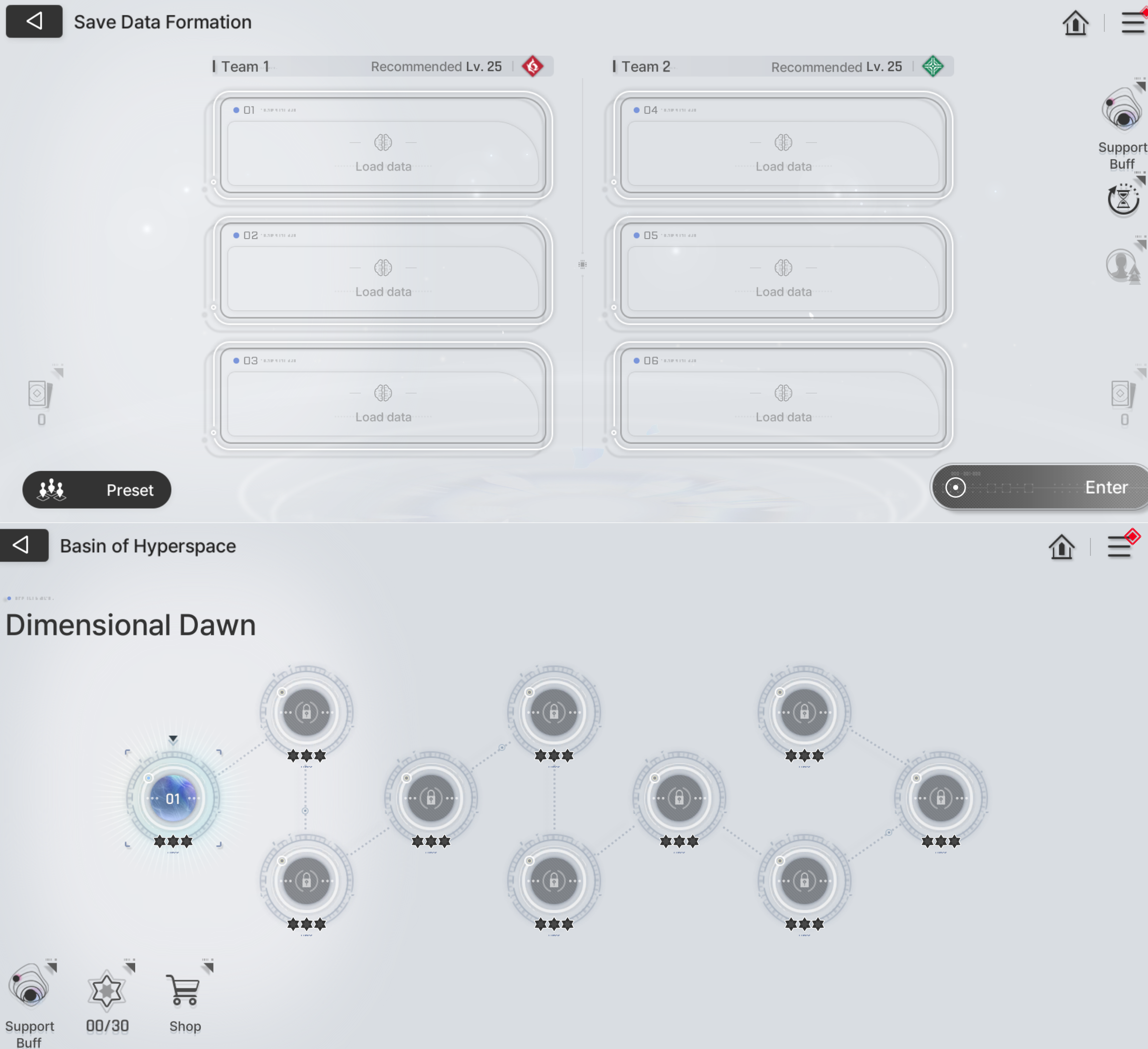Click the home icon in Save Data Formation
The height and width of the screenshot is (1049, 1148).
click(x=1075, y=23)
